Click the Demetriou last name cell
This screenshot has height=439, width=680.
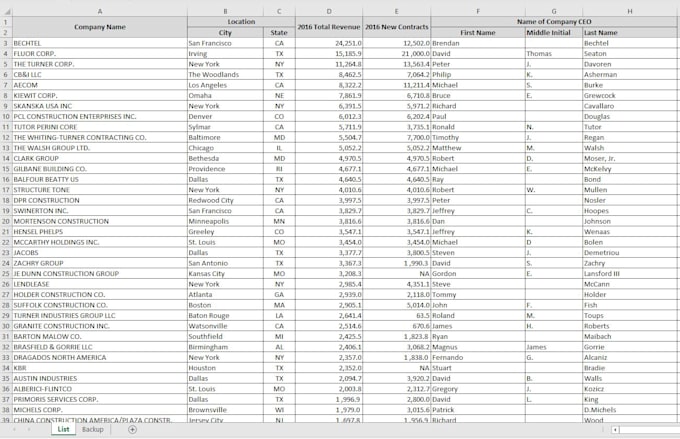630,253
